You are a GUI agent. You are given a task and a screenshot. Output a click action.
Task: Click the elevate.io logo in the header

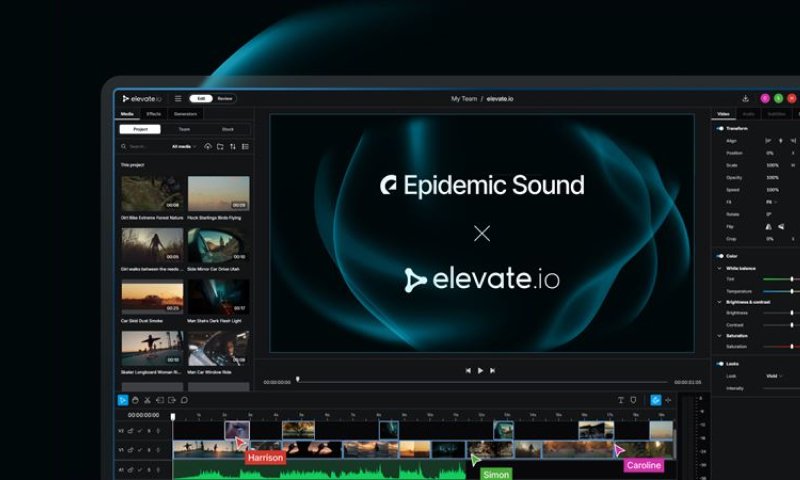142,98
